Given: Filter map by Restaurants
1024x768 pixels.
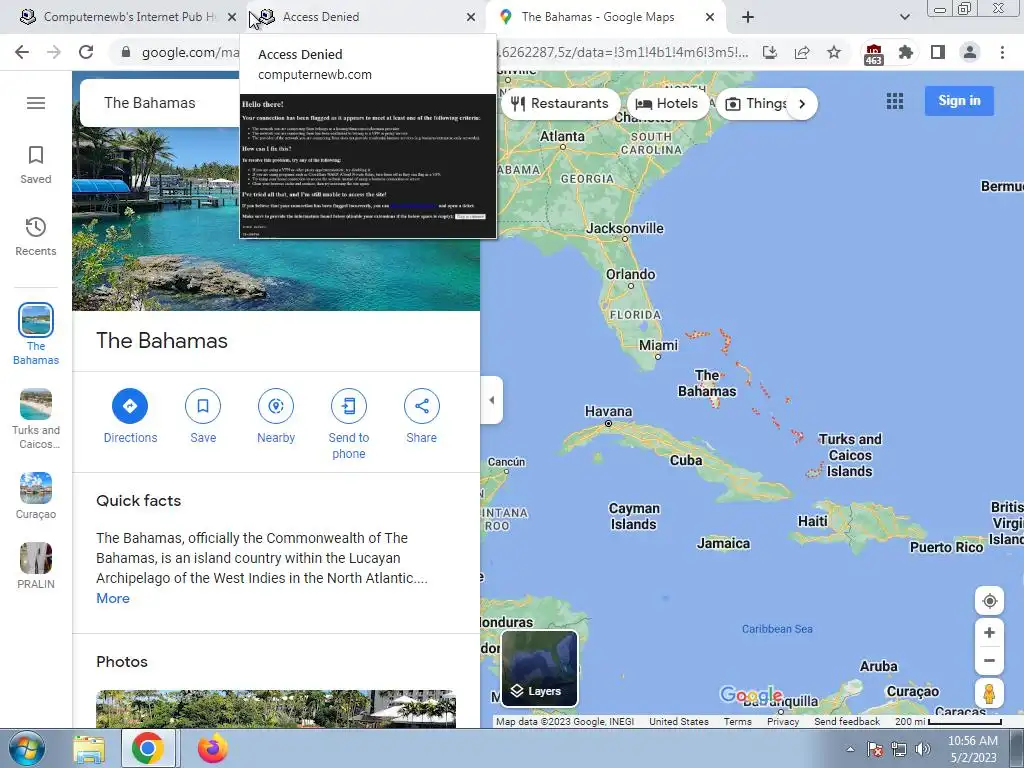Looking at the screenshot, I should point(560,103).
